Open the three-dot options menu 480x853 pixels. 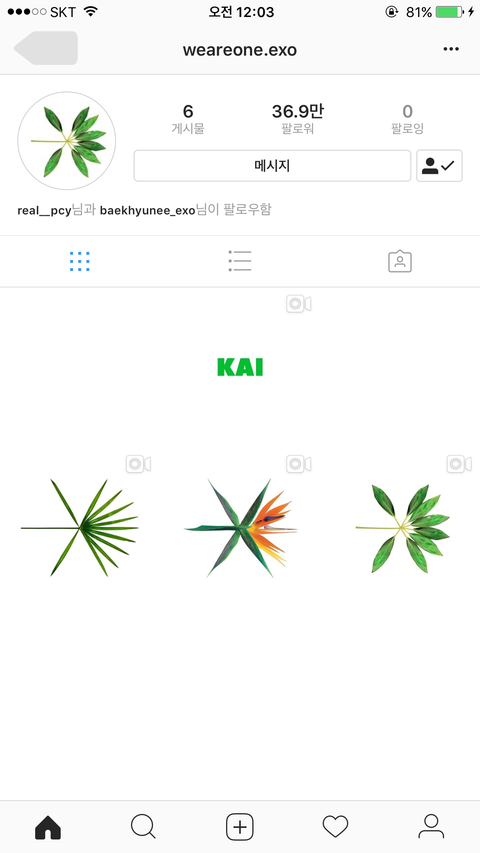(451, 50)
